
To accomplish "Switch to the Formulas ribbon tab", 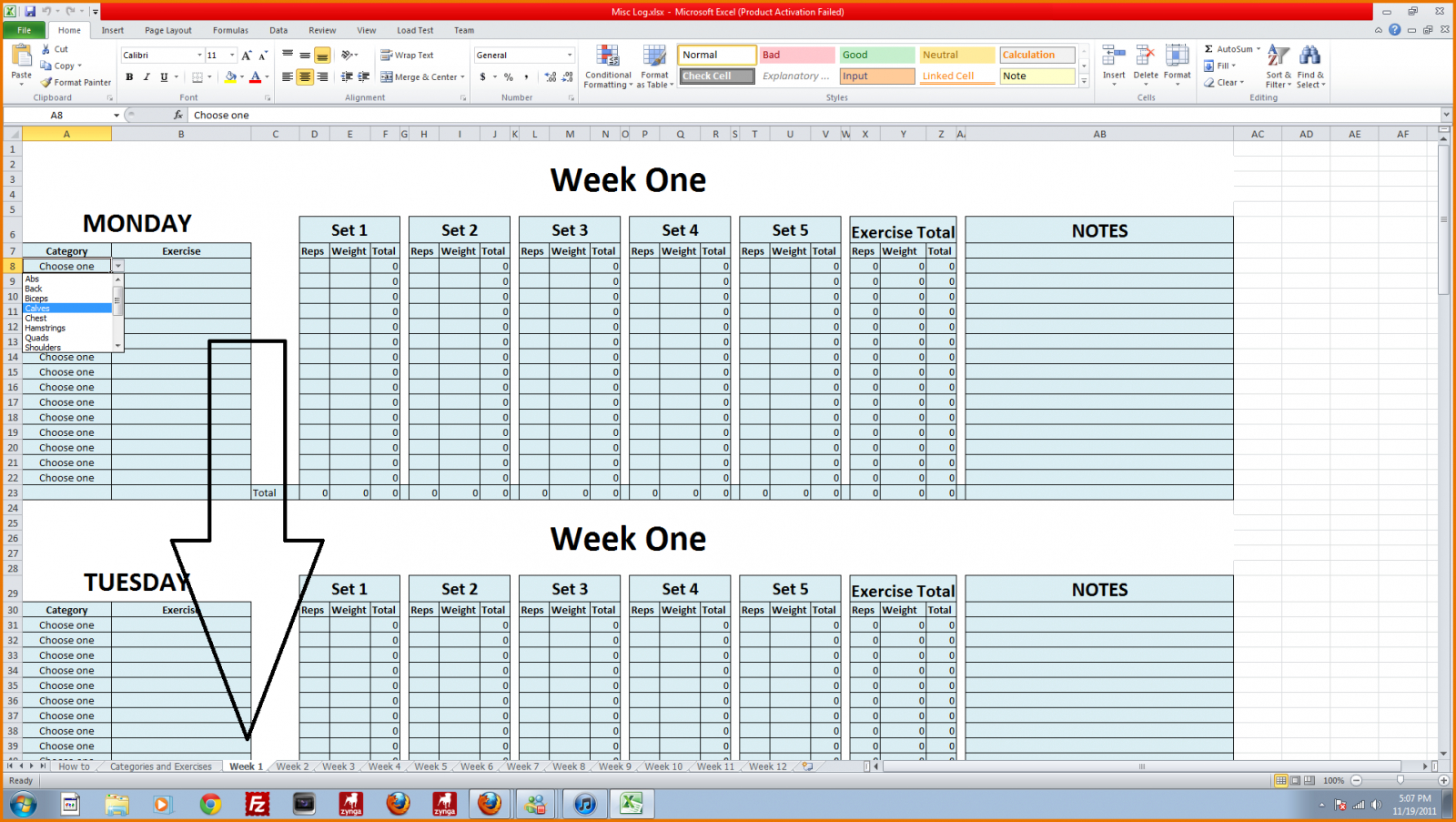I will click(230, 30).
